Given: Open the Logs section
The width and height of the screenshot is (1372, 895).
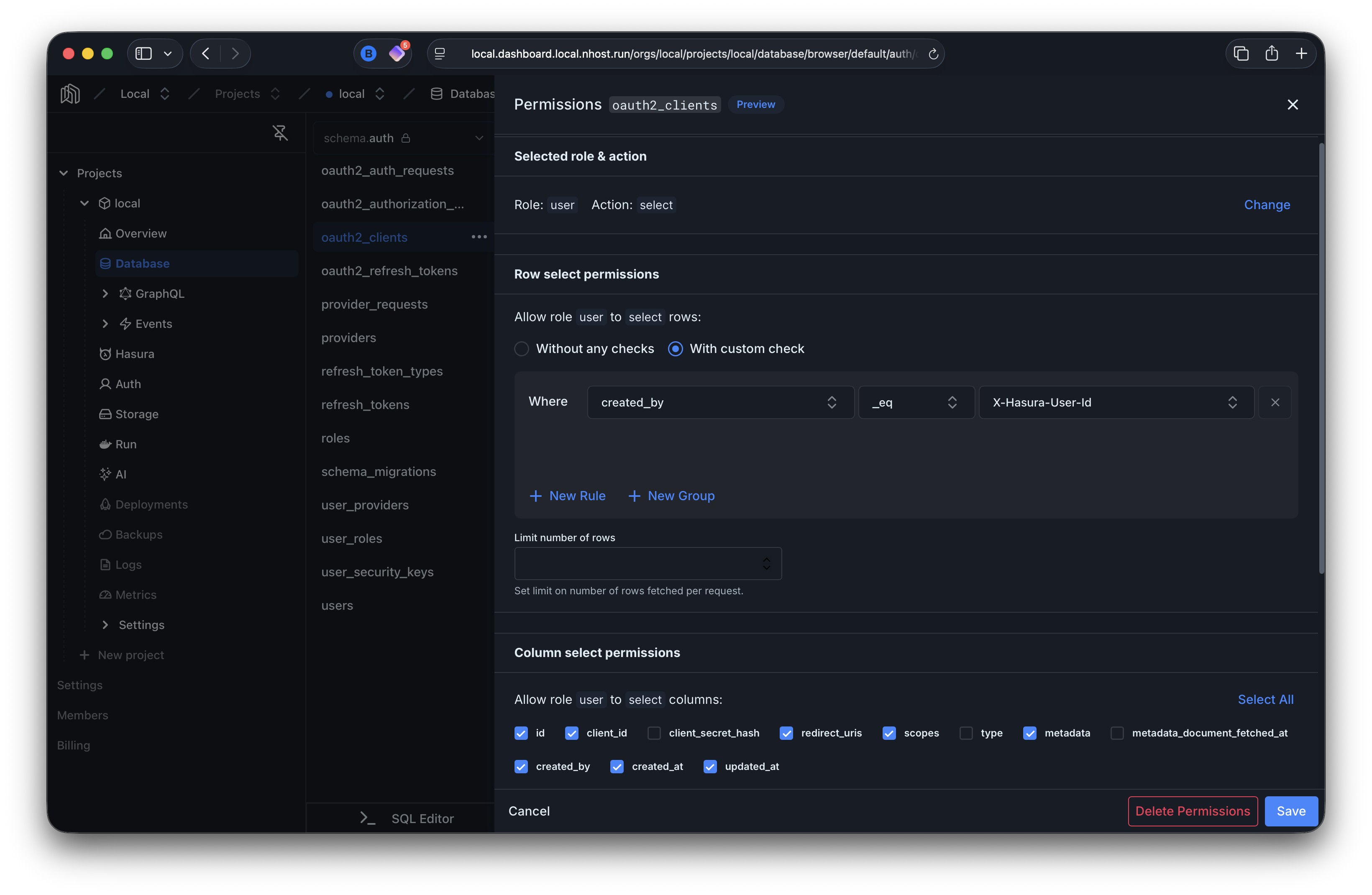Looking at the screenshot, I should (128, 564).
